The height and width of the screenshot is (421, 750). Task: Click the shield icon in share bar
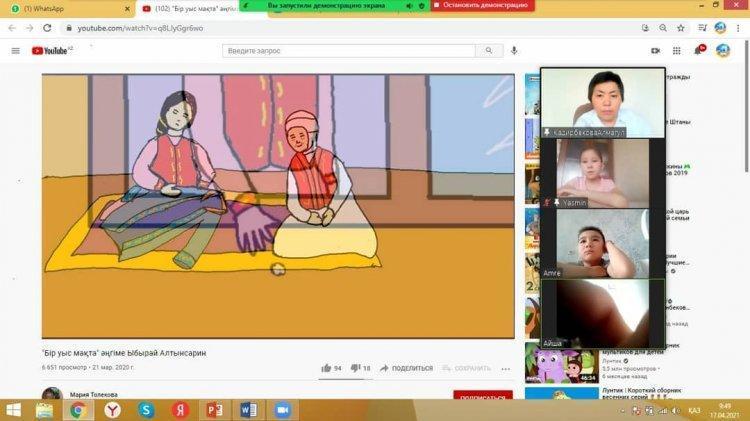click(421, 6)
